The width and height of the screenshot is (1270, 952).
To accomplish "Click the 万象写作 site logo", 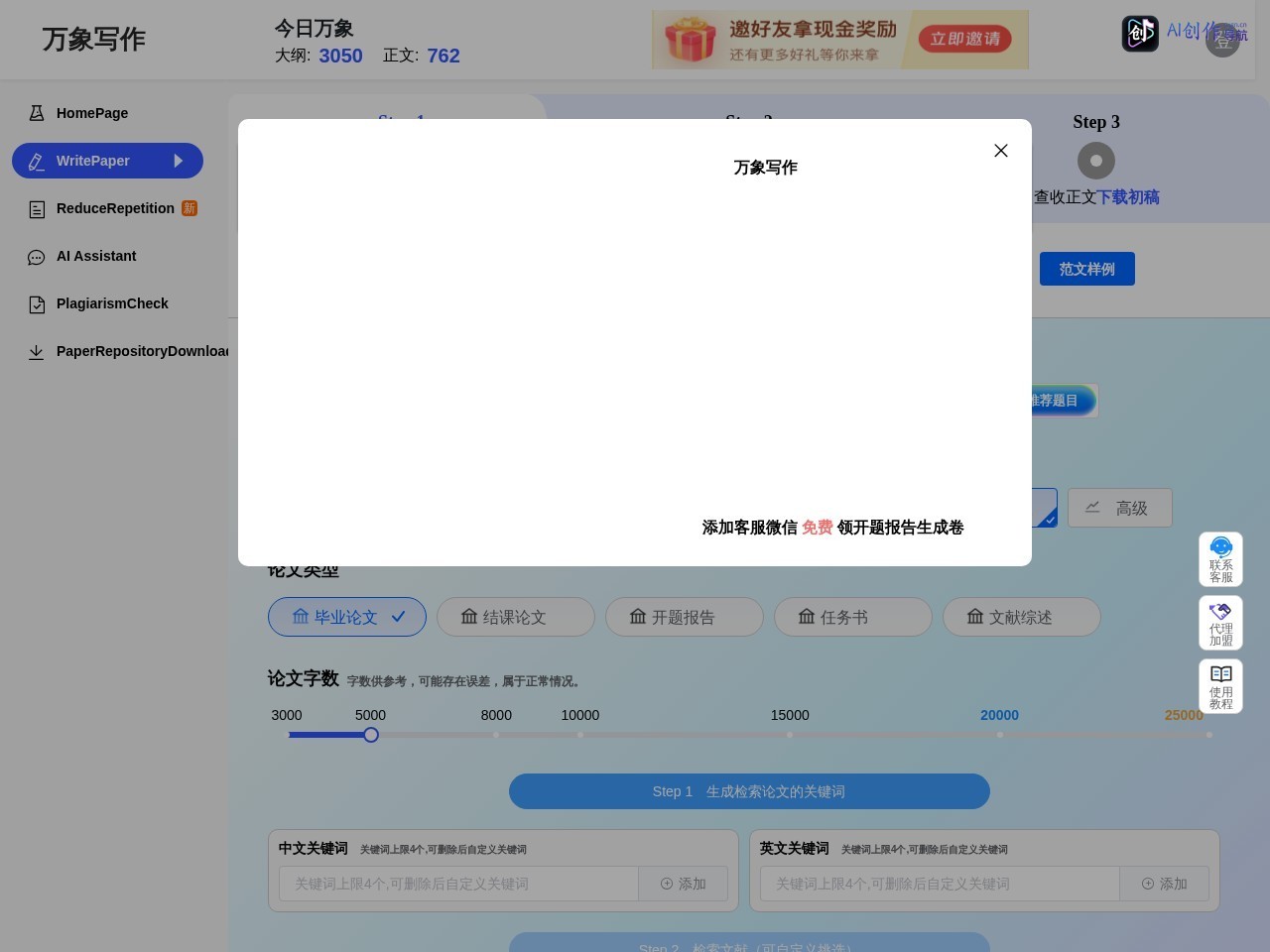I will [x=94, y=39].
